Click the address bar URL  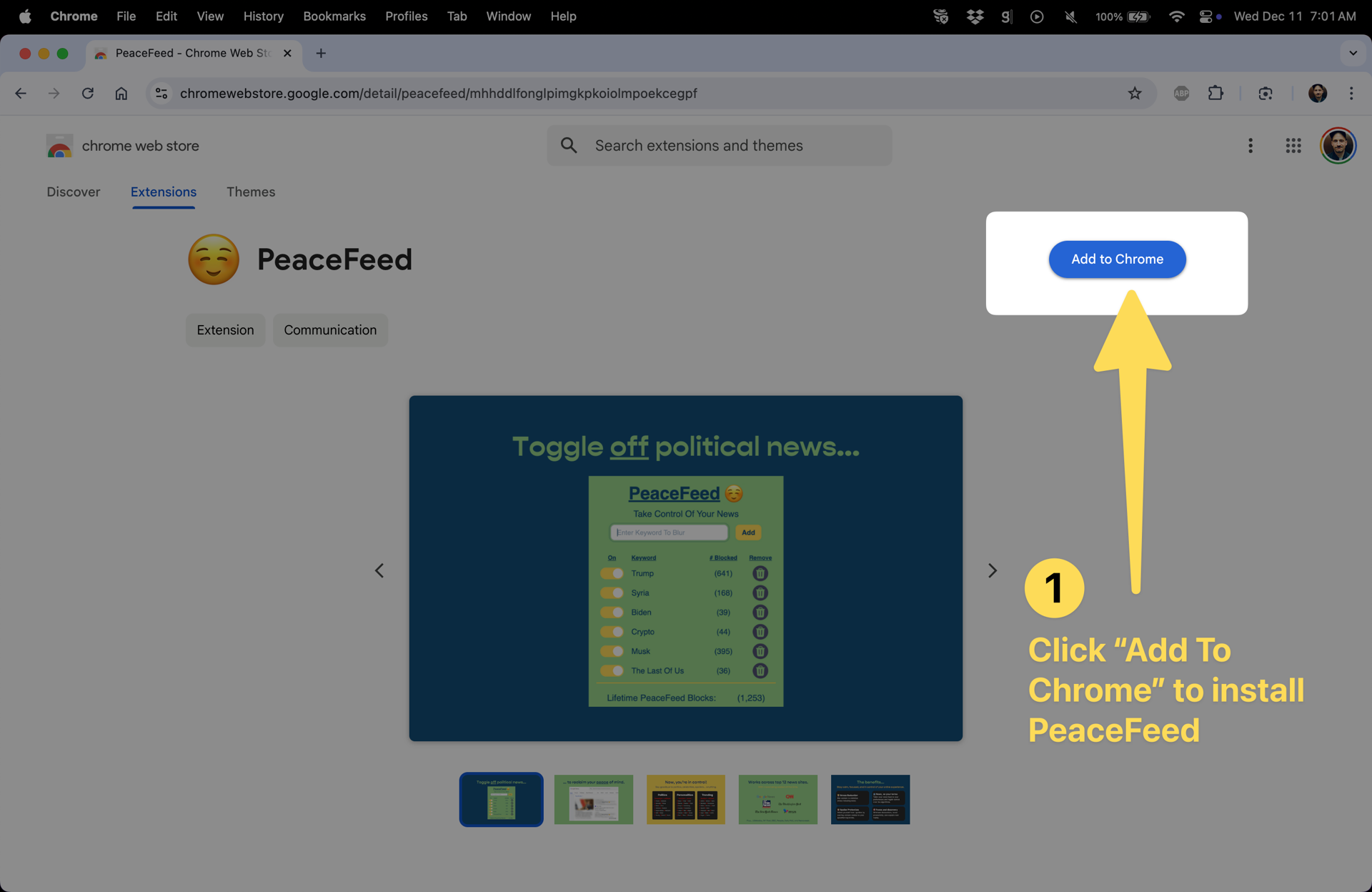point(438,94)
